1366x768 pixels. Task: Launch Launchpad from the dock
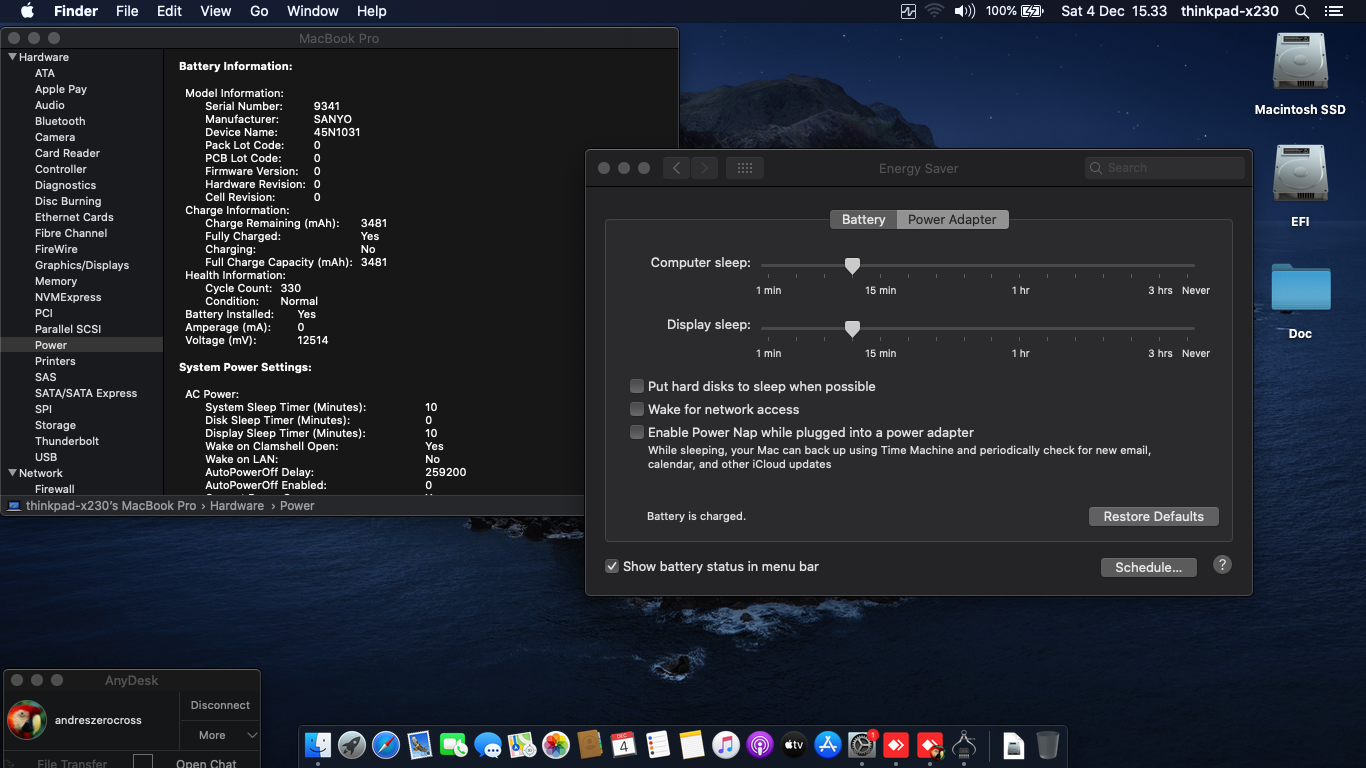pos(352,744)
